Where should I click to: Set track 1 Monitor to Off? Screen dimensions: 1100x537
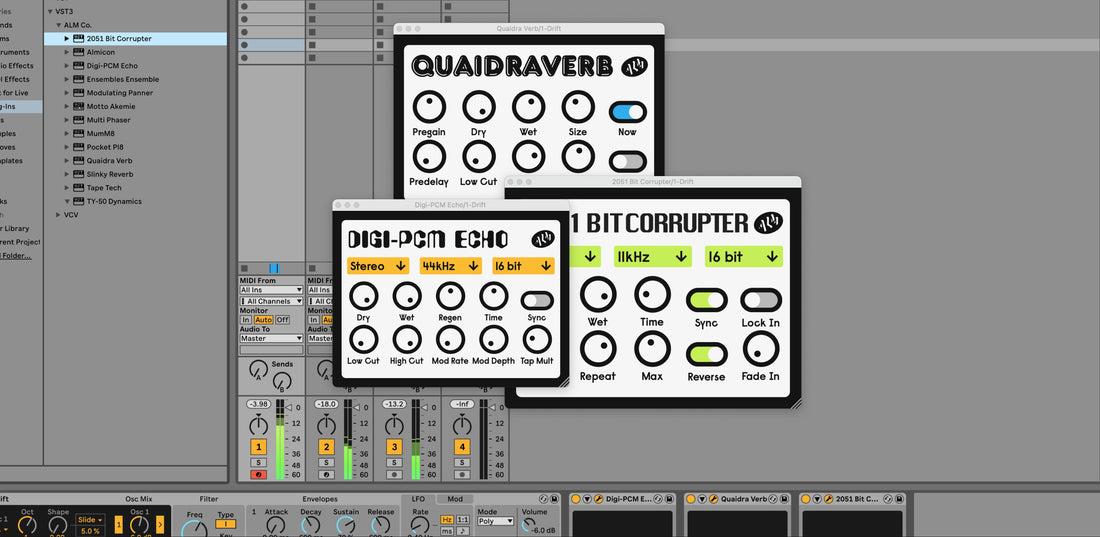(282, 319)
